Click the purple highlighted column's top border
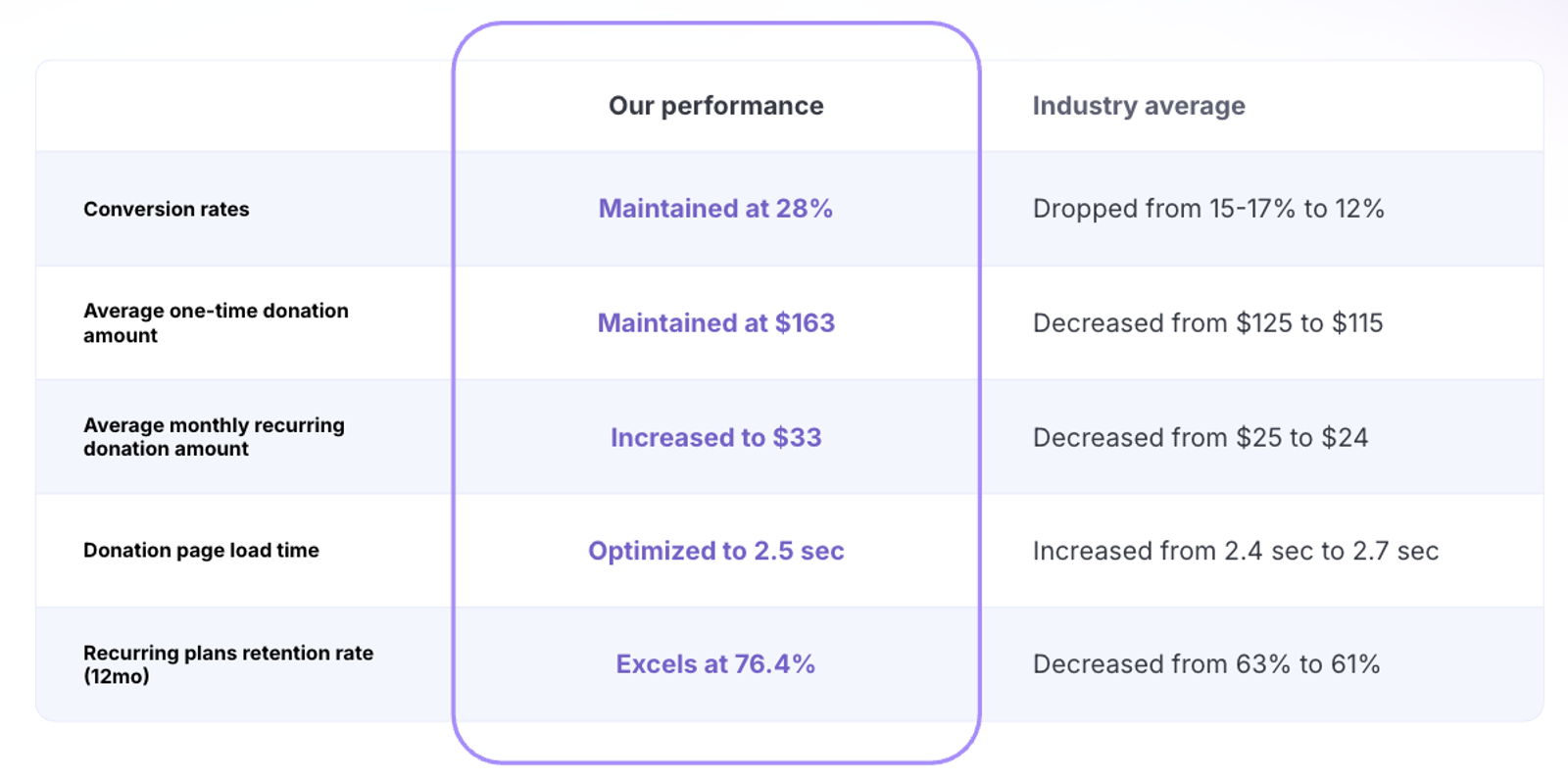The width and height of the screenshot is (1568, 781). point(715,24)
